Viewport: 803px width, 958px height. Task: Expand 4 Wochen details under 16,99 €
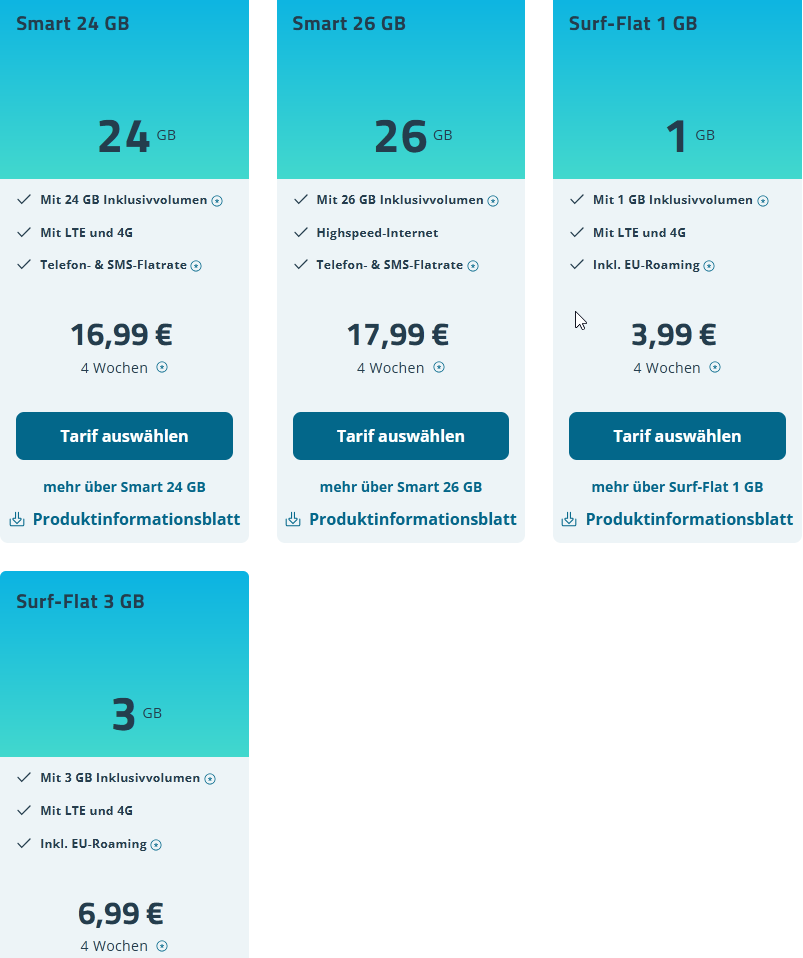162,367
